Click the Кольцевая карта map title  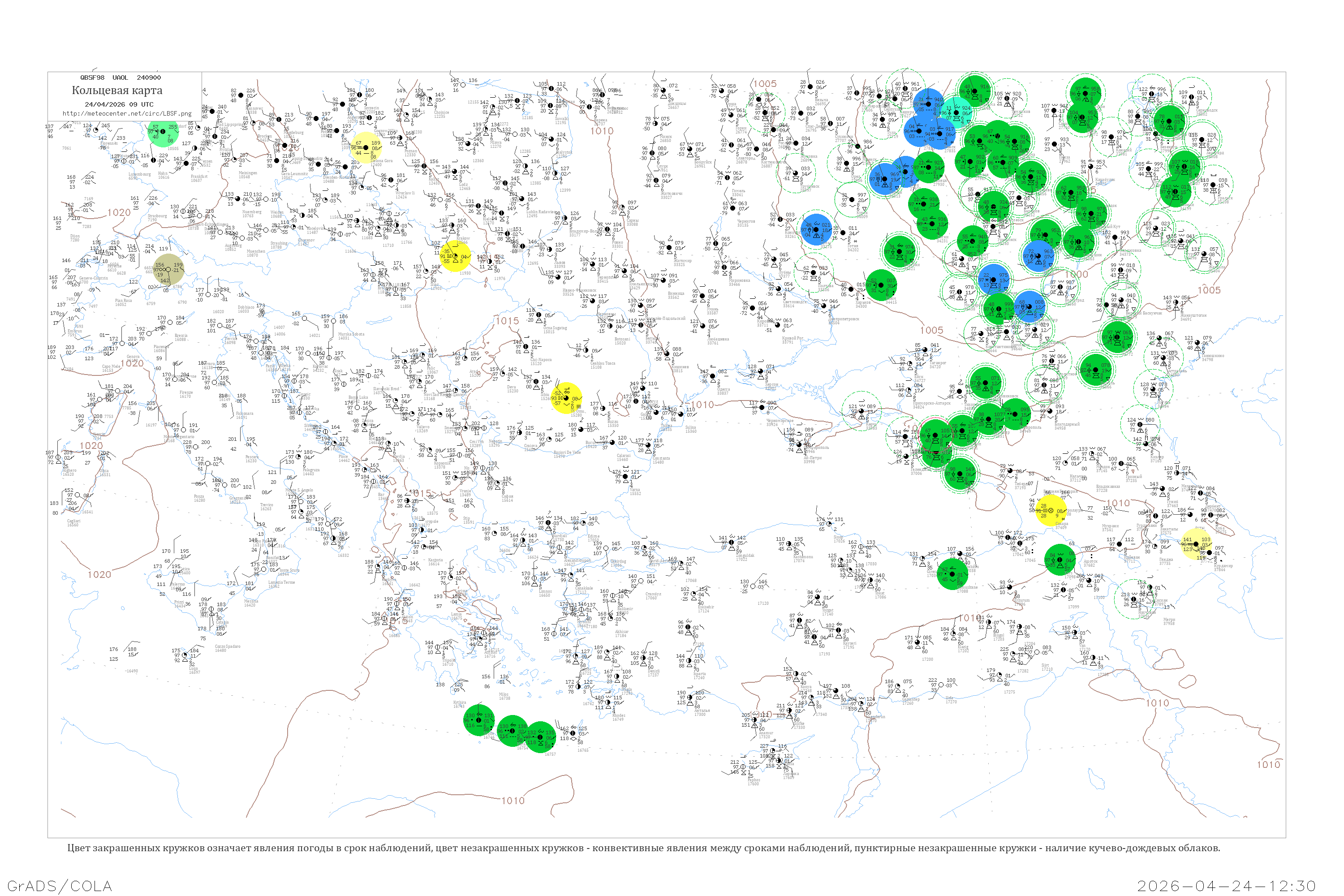click(x=116, y=90)
